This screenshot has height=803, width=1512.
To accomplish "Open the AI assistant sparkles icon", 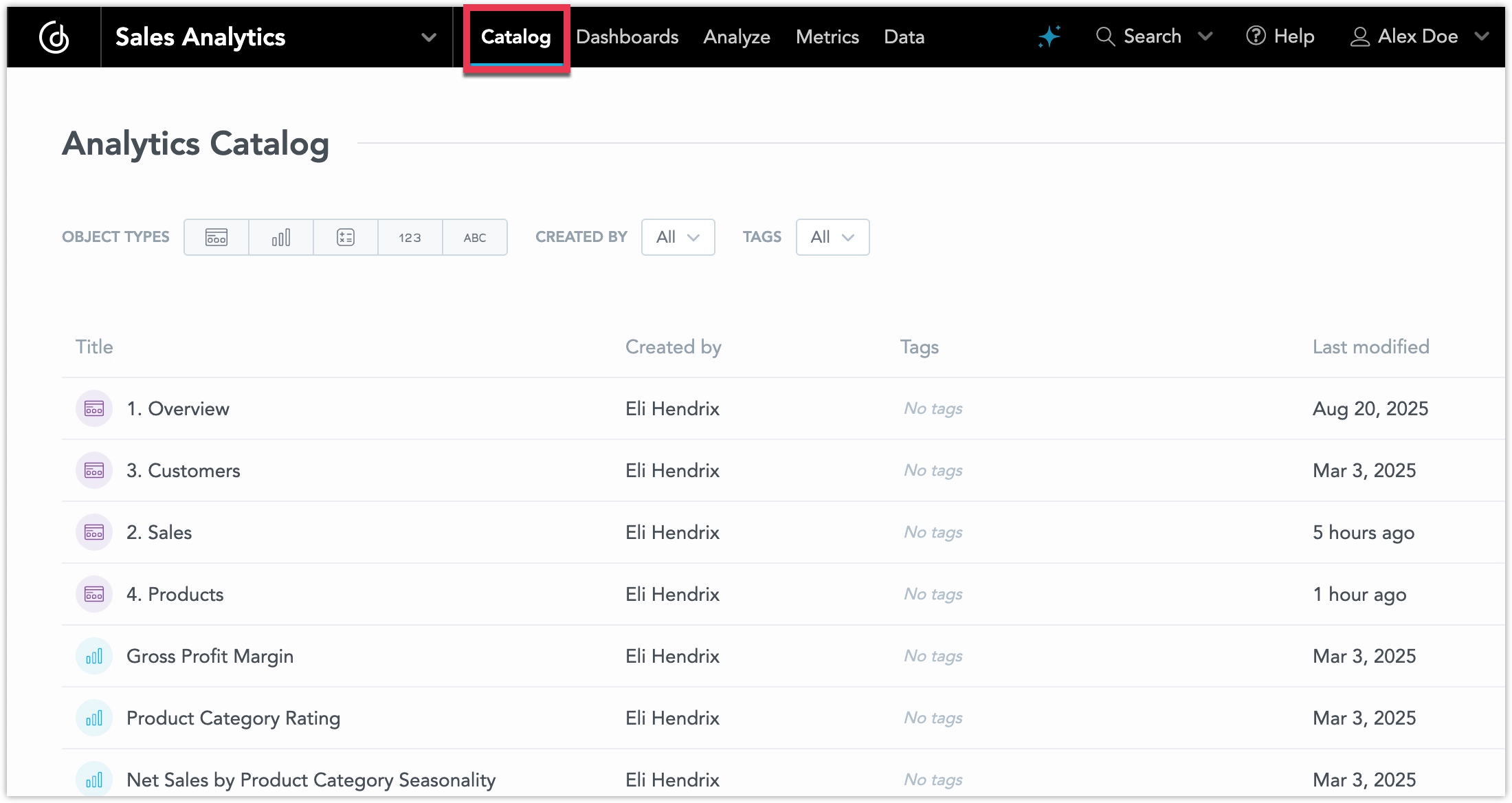I will [1049, 36].
